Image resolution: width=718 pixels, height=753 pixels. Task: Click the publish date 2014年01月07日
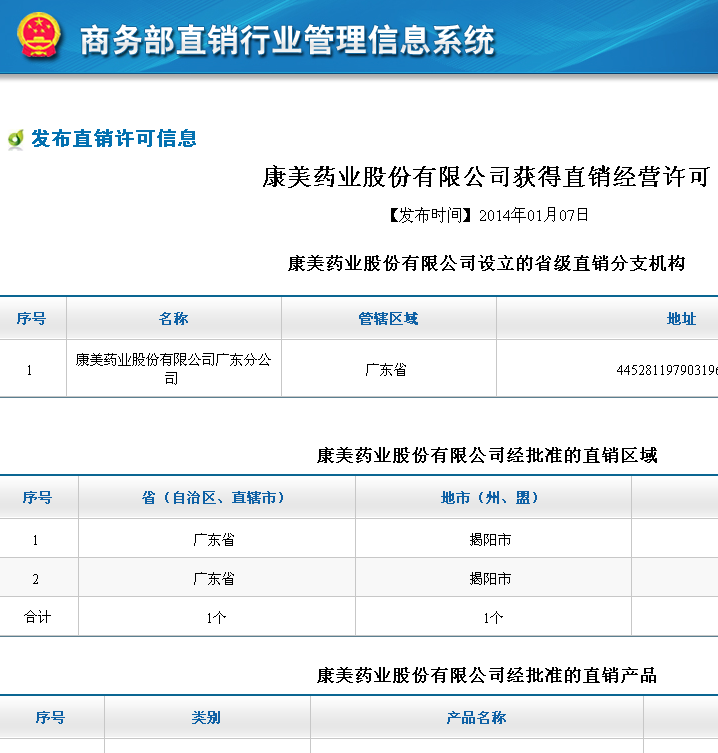coord(533,215)
